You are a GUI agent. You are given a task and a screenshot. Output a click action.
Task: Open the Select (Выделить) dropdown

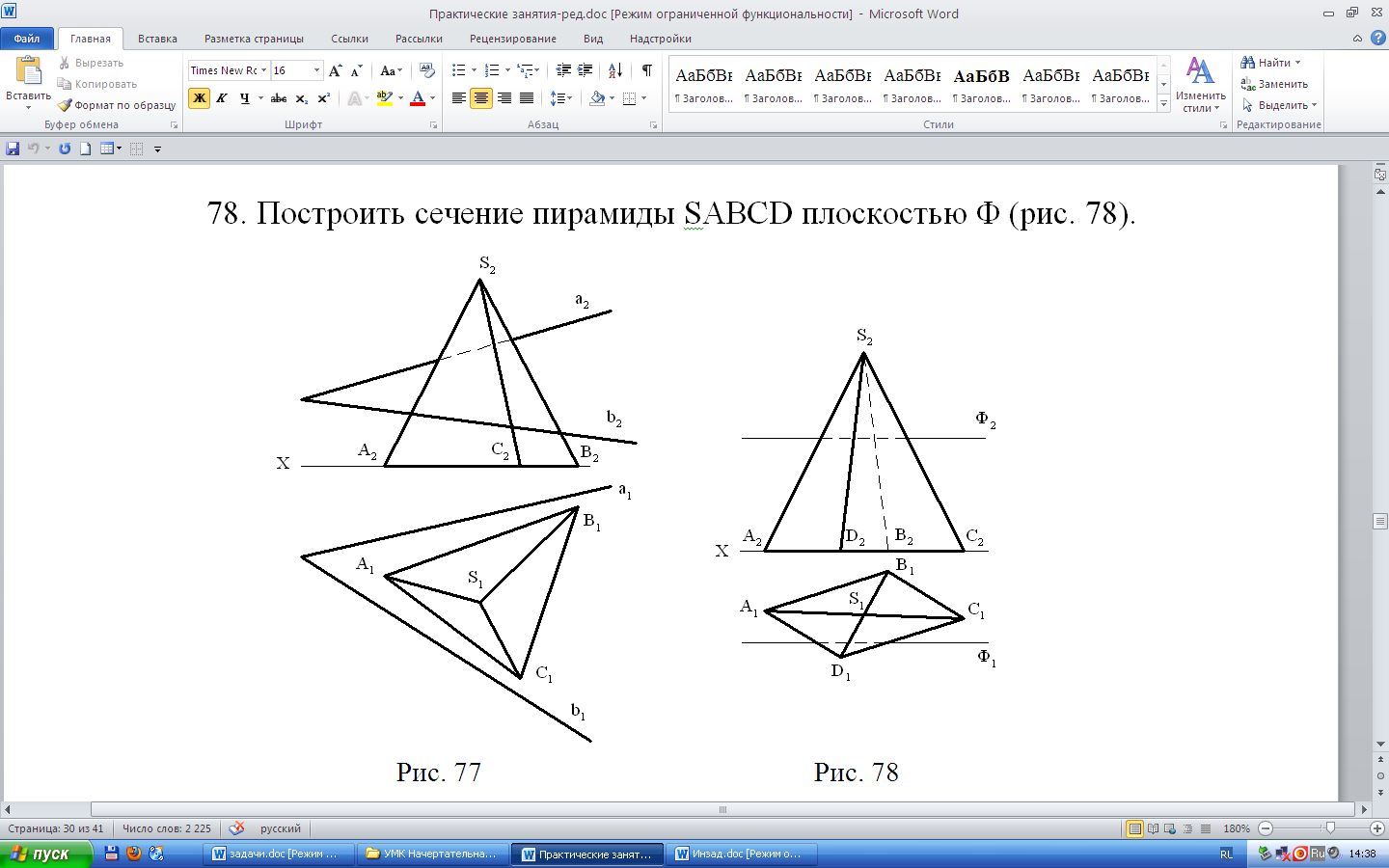[x=1279, y=105]
